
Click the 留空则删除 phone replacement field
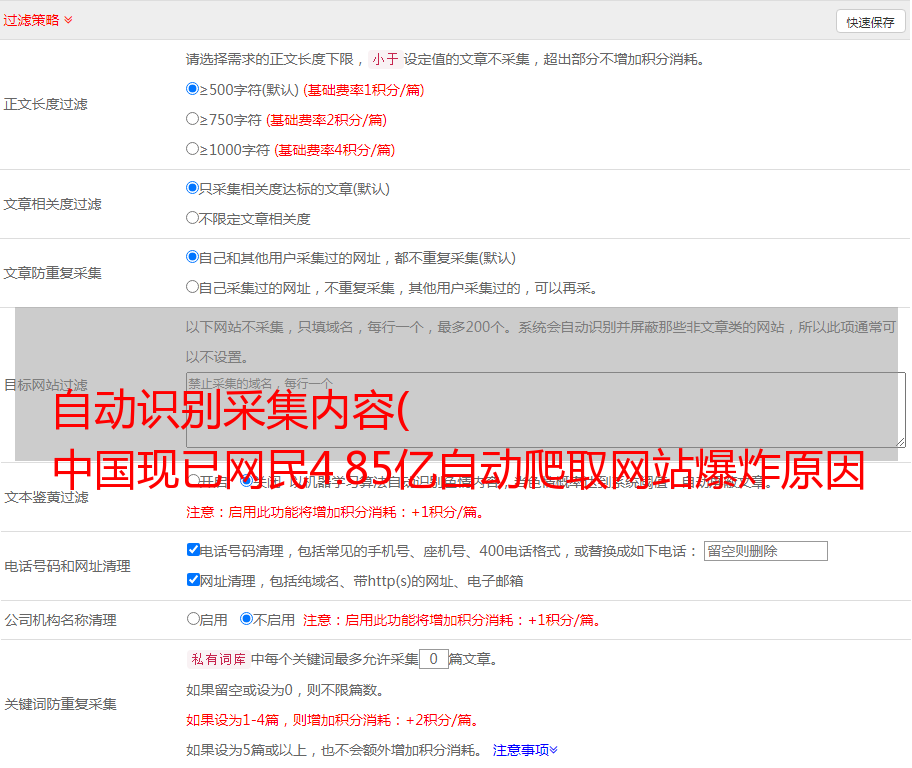[765, 551]
